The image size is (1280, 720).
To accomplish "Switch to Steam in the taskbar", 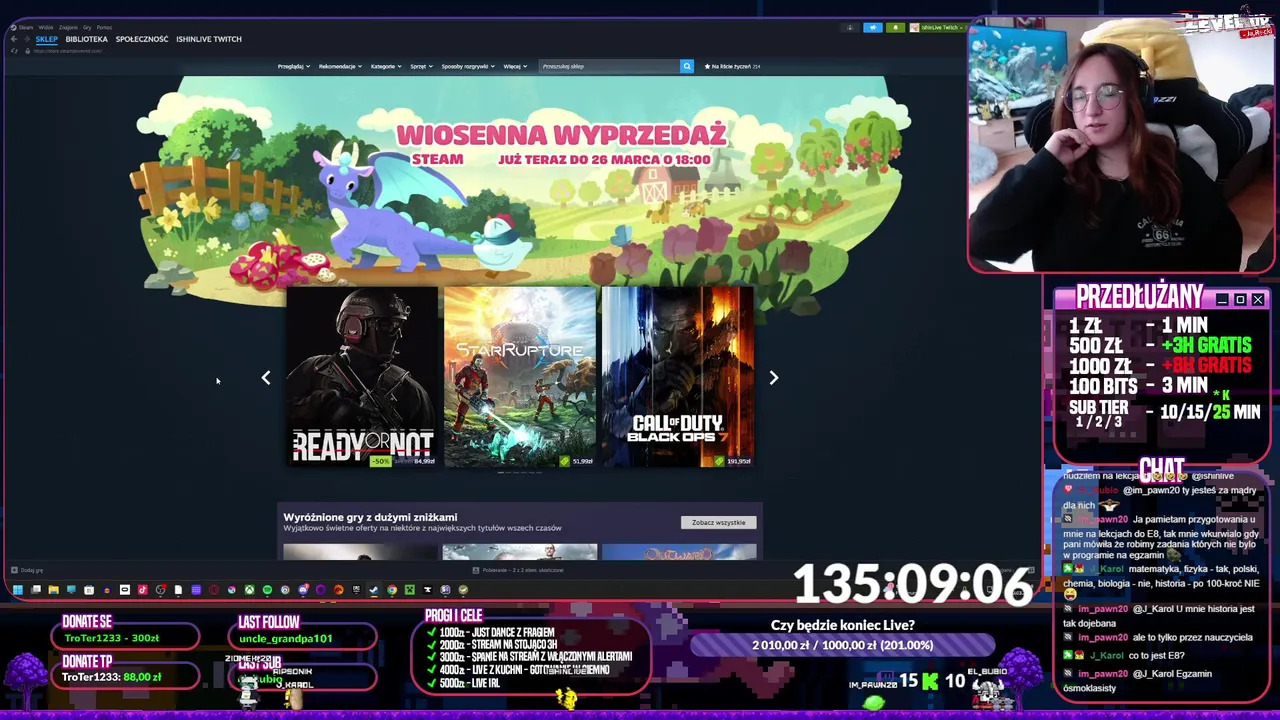I will click(x=373, y=590).
